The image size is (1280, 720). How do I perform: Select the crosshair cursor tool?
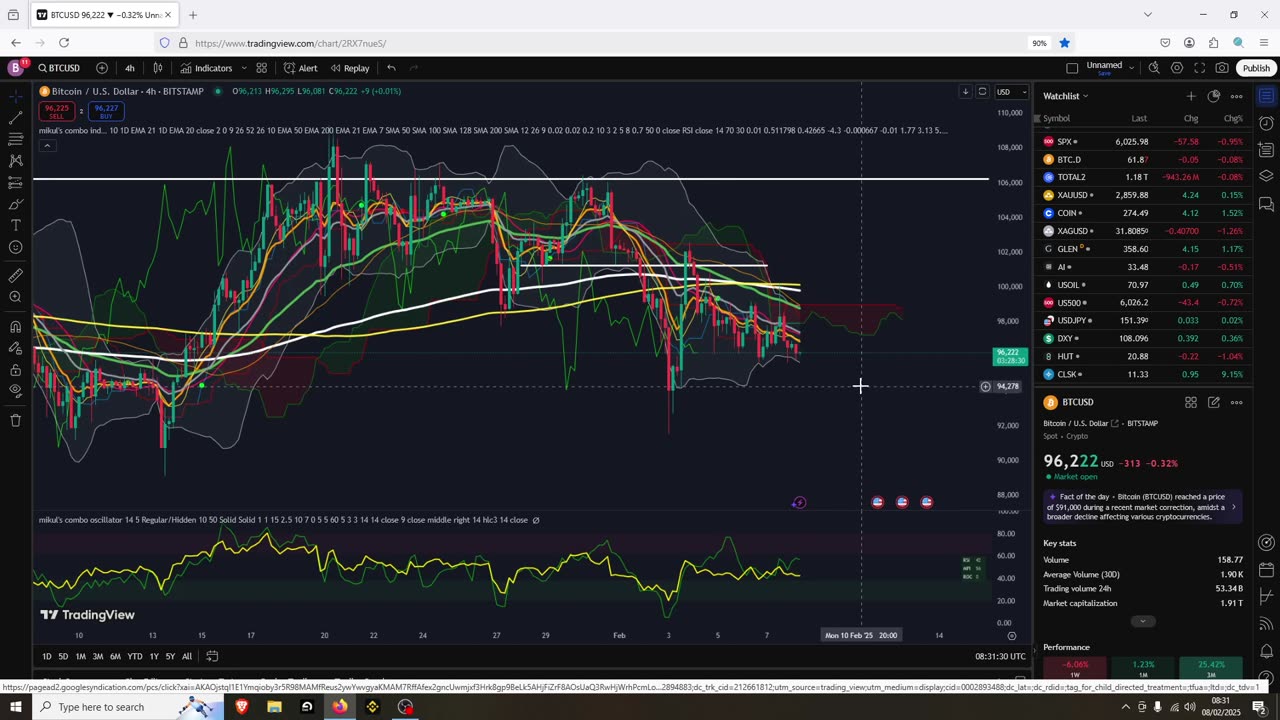(15, 96)
